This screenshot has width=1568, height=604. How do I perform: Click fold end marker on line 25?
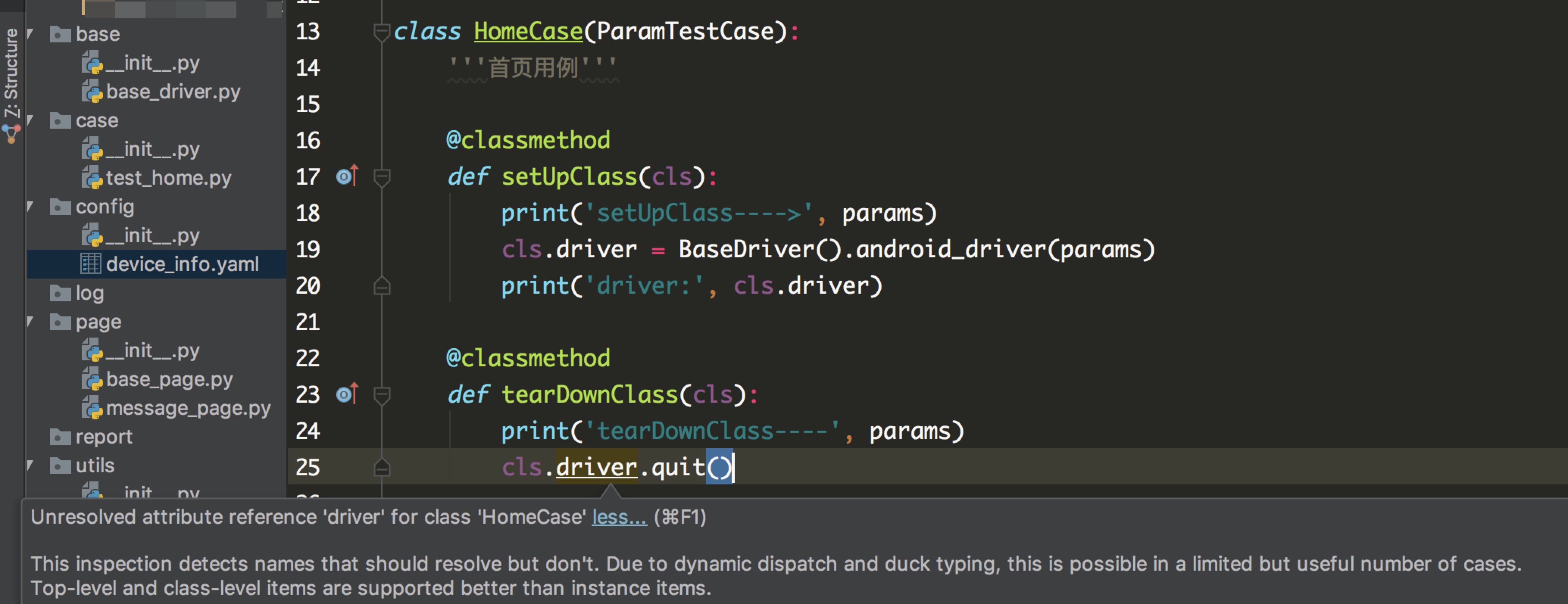click(382, 467)
